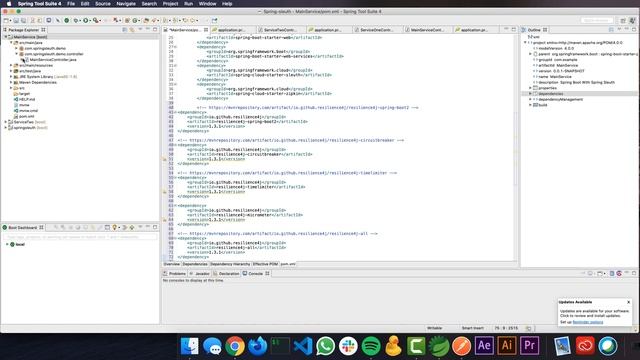Open the Source menu
Image resolution: width=640 pixels, height=360 pixels.
[103, 4]
